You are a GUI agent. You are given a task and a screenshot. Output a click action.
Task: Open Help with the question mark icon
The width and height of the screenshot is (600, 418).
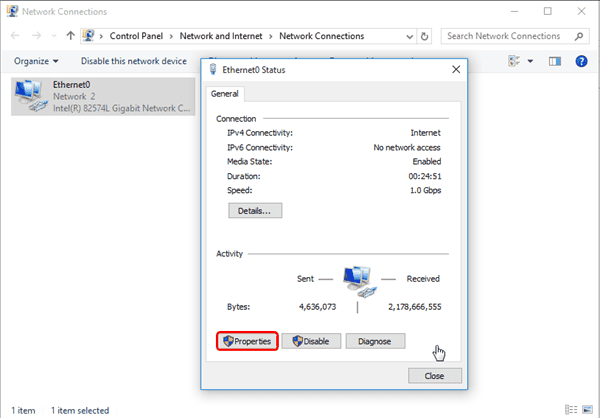581,61
